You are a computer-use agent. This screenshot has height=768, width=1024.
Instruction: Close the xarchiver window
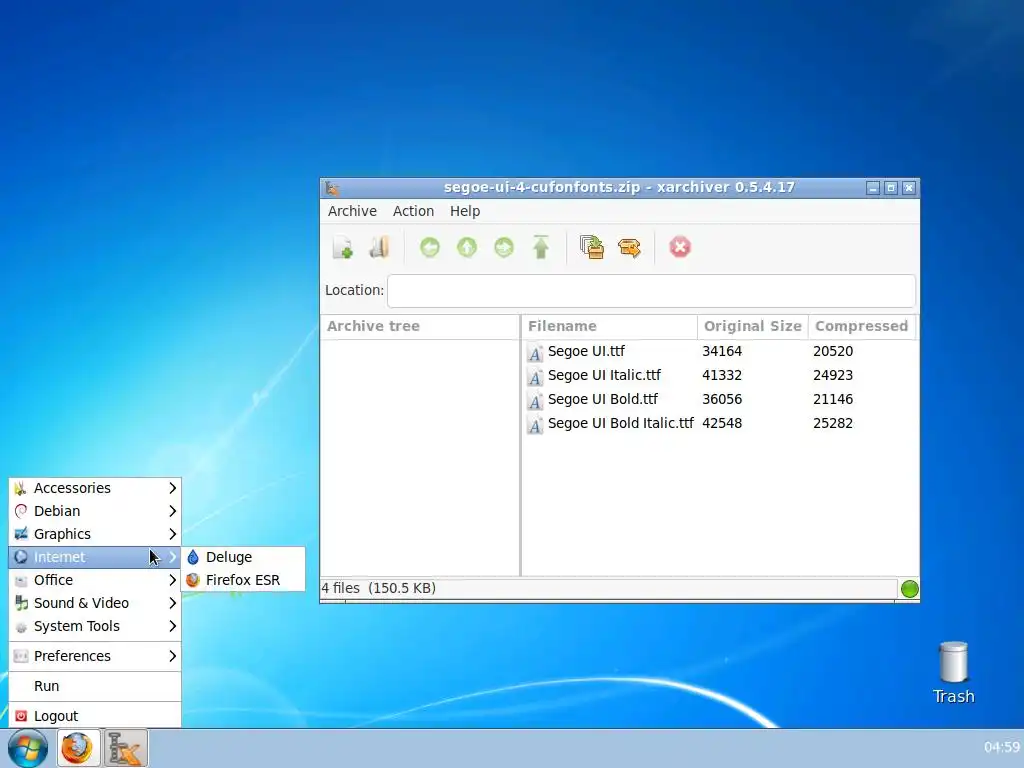(x=909, y=188)
